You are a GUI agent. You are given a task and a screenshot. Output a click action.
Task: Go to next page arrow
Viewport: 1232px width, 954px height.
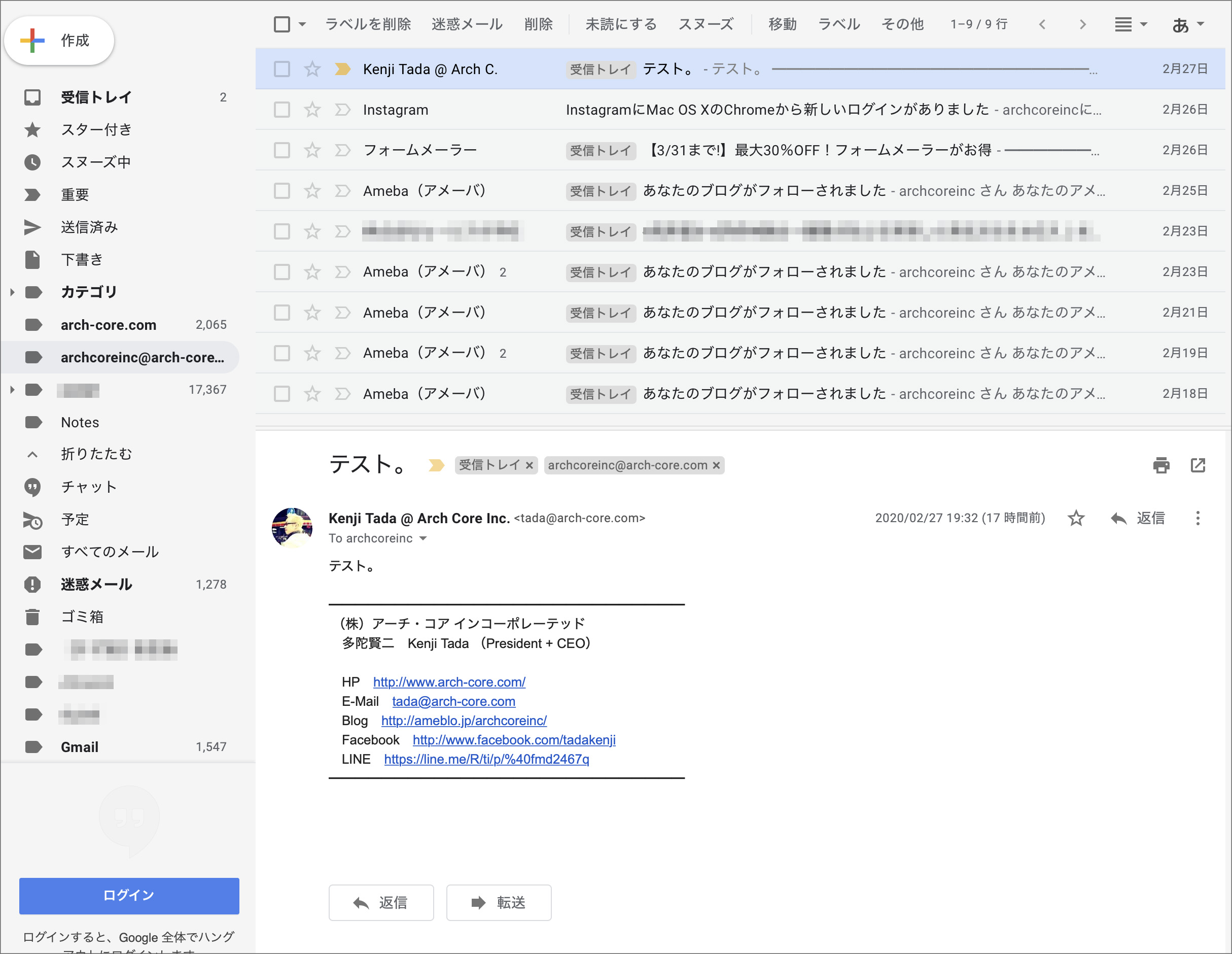pos(1082,24)
